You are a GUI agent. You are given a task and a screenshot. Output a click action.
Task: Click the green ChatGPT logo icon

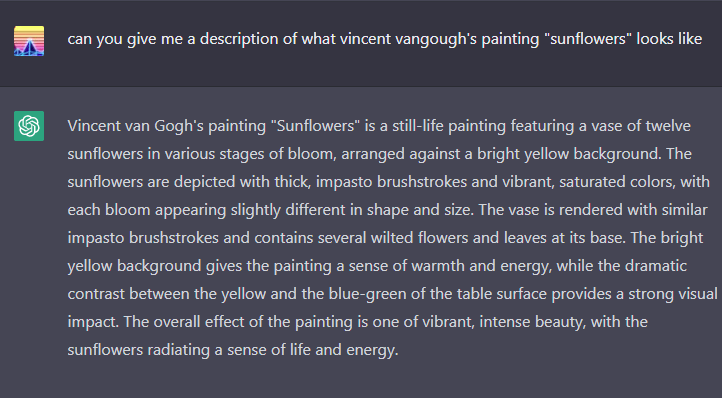[x=29, y=126]
